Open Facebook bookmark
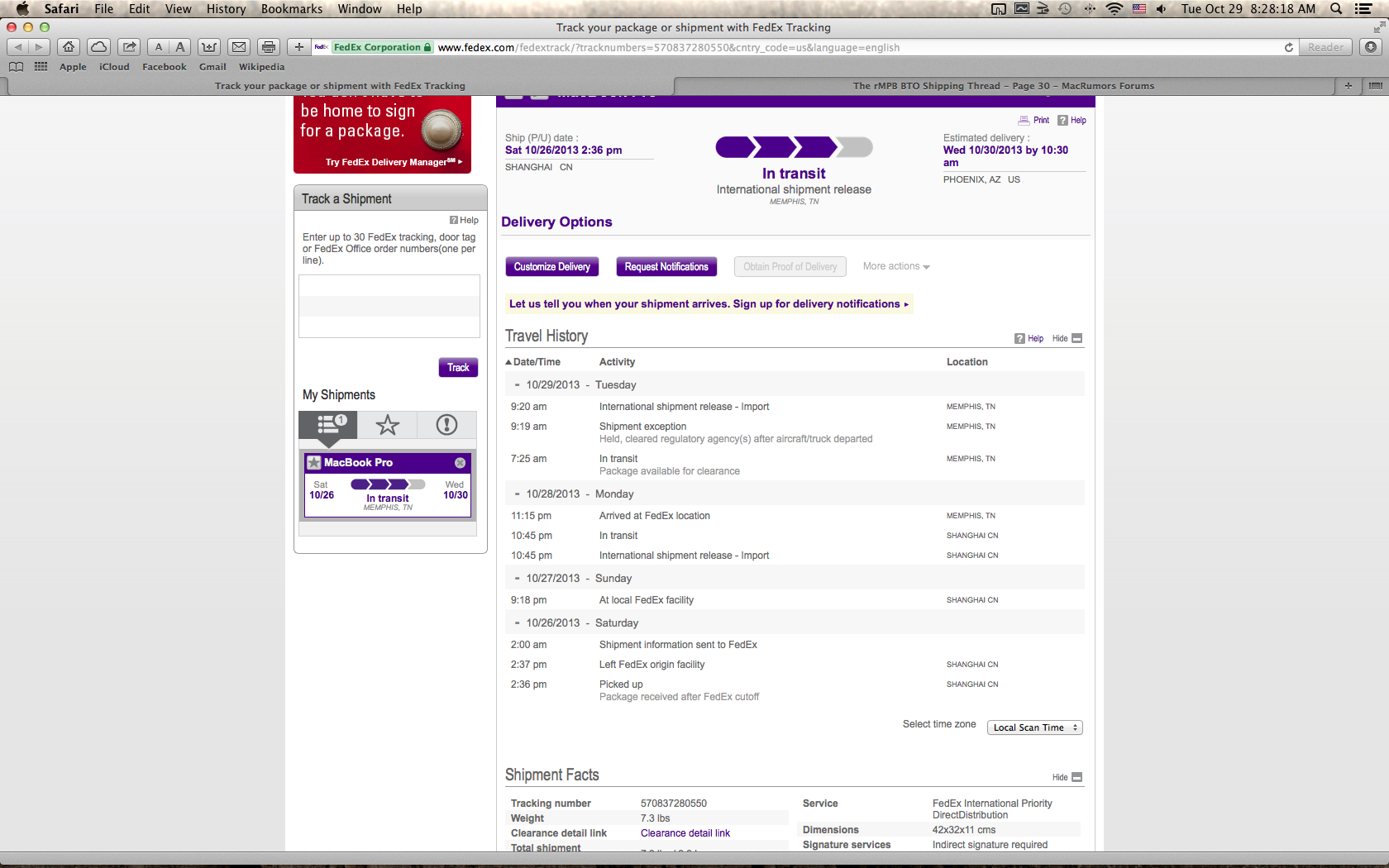Viewport: 1389px width, 868px height. pos(164,67)
